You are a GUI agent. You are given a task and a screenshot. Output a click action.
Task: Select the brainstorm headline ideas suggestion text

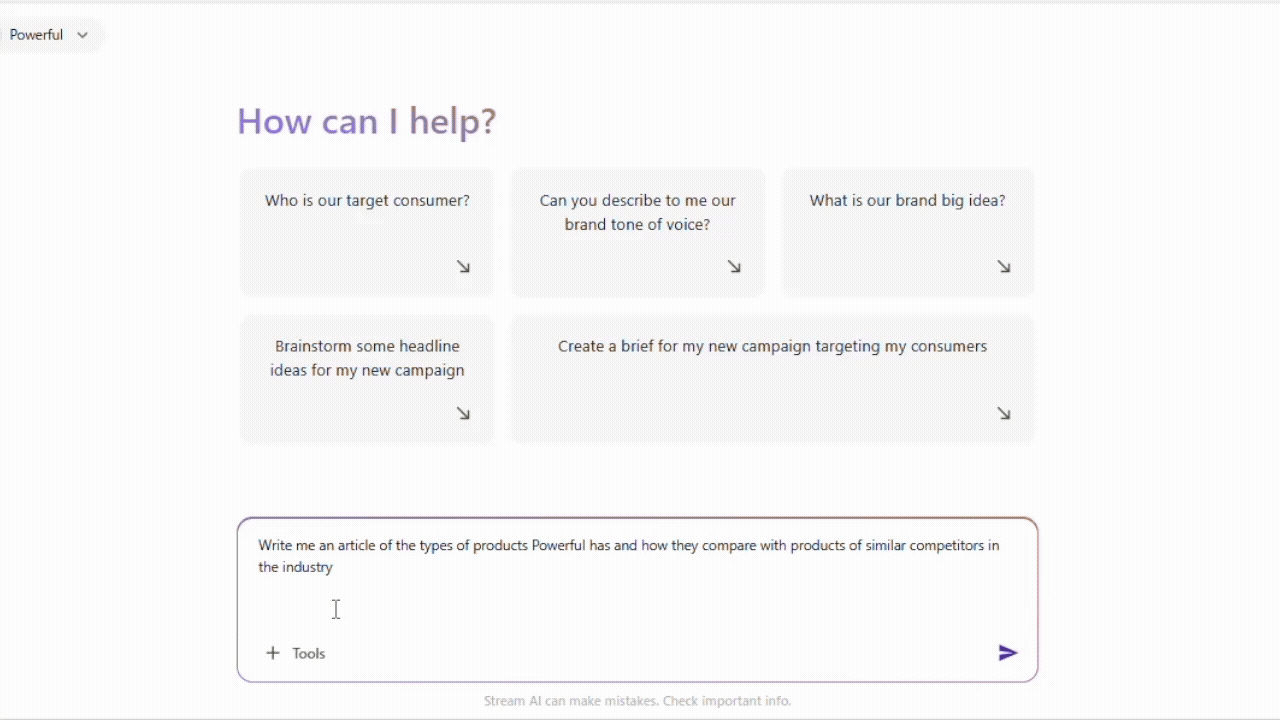(x=367, y=358)
